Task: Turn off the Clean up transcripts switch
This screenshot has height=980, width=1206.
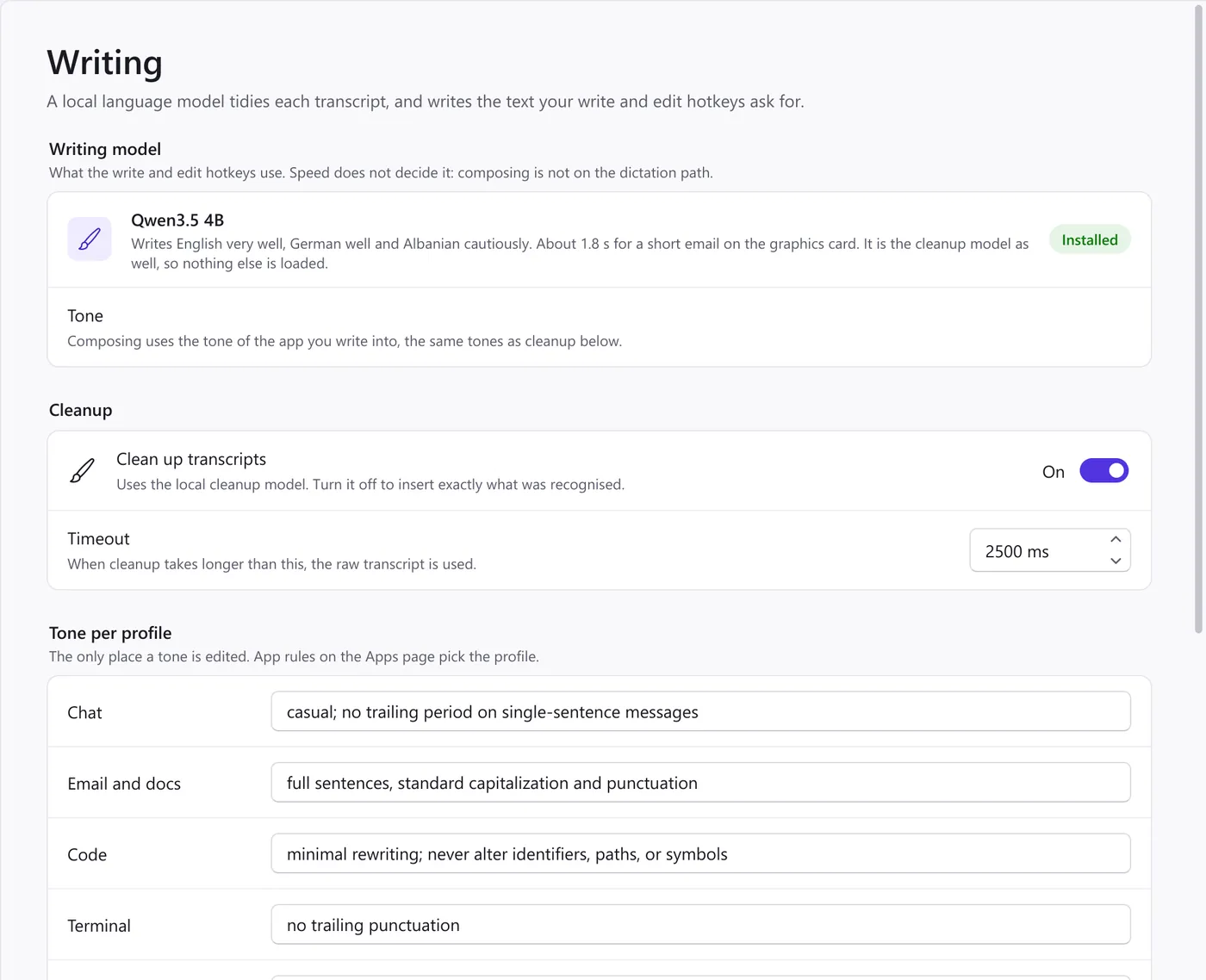Action: coord(1103,471)
